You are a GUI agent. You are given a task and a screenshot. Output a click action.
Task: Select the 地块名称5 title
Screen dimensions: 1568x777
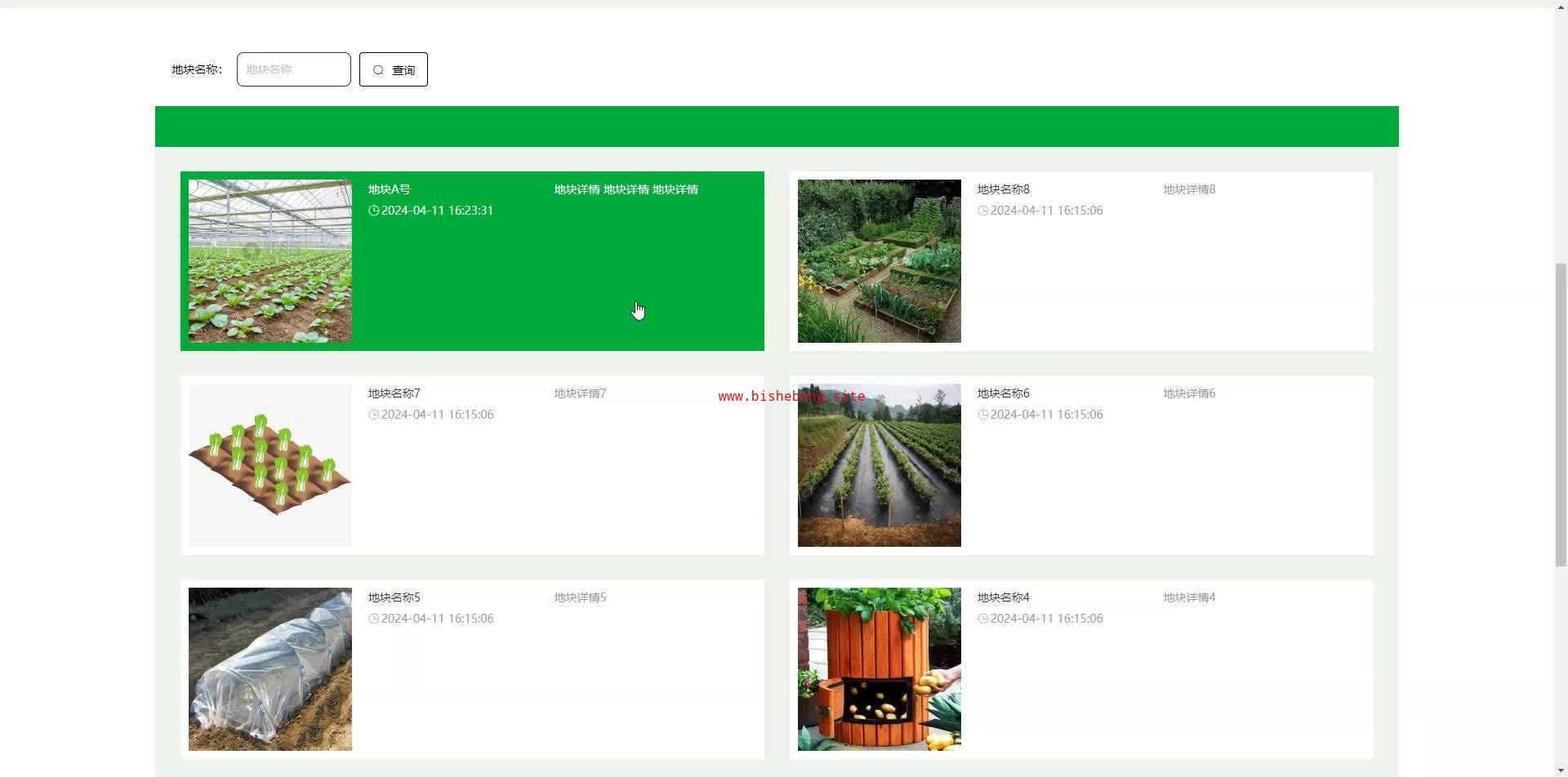[x=394, y=597]
